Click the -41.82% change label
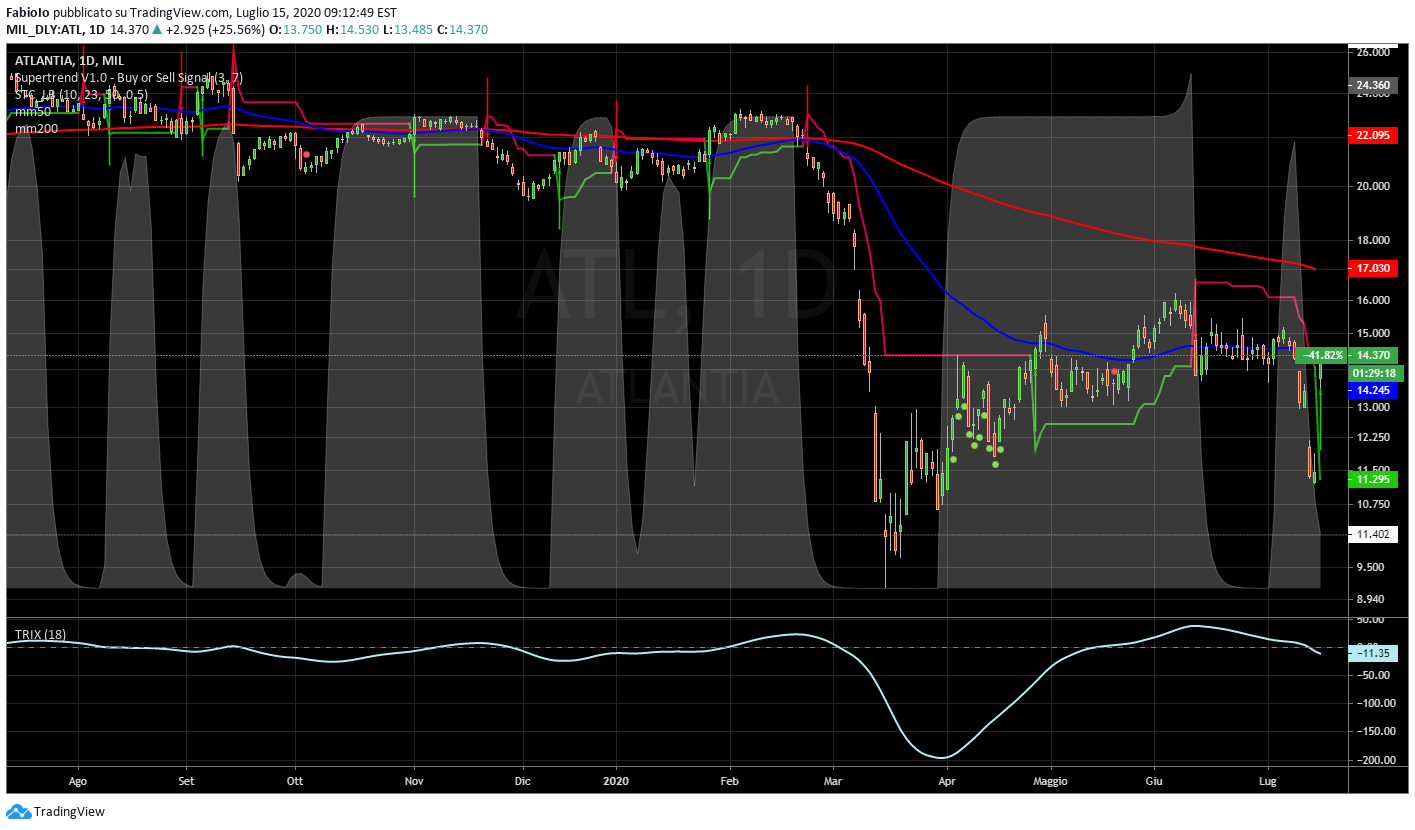 coord(1321,355)
